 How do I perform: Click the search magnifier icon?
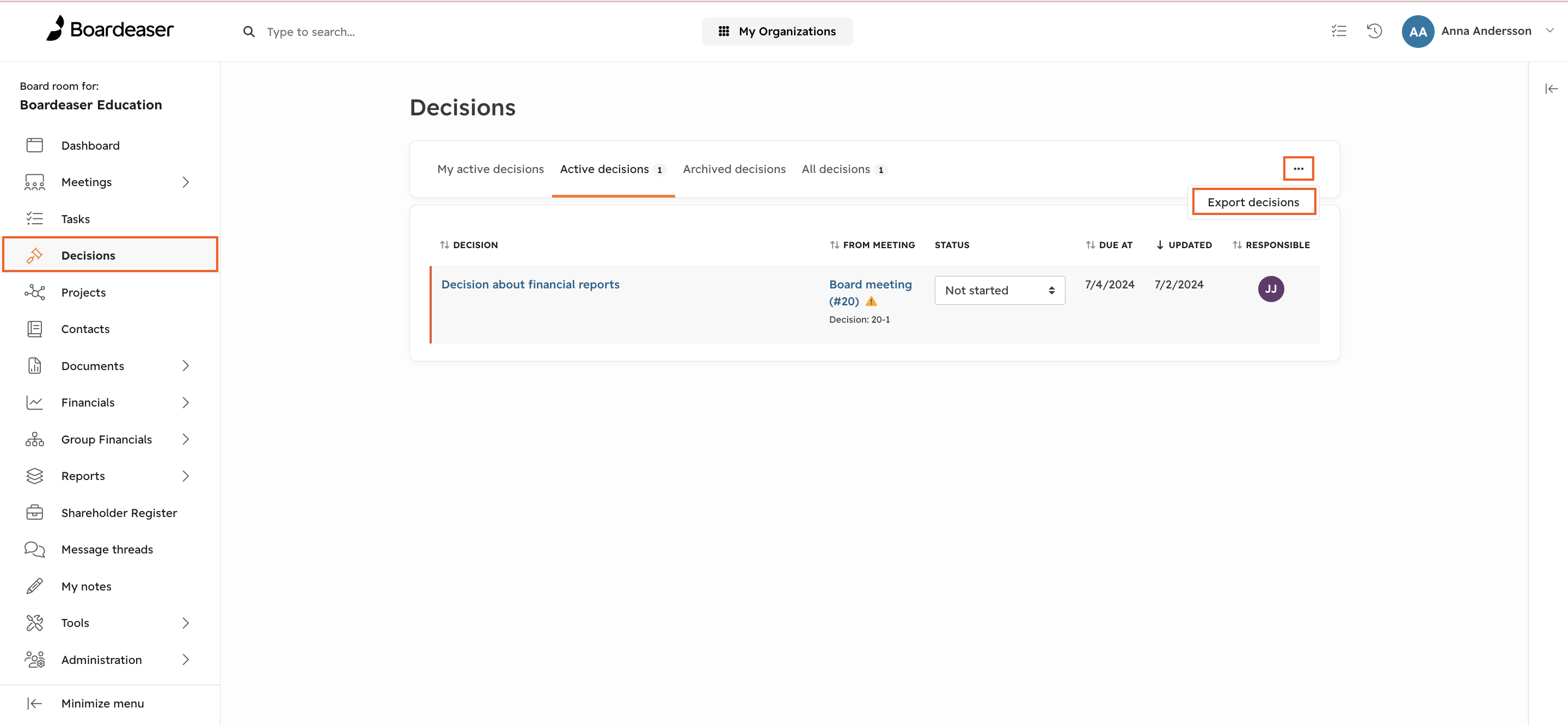click(249, 32)
